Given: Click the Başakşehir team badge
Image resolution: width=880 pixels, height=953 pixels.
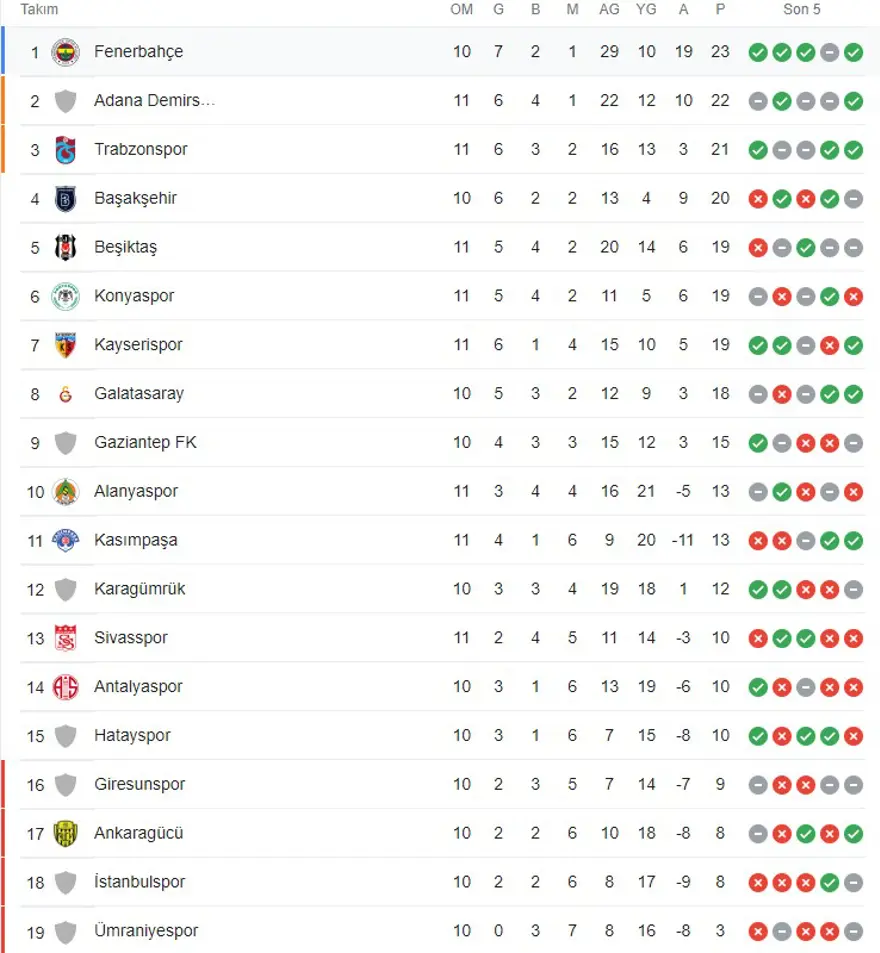Looking at the screenshot, I should coord(65,199).
